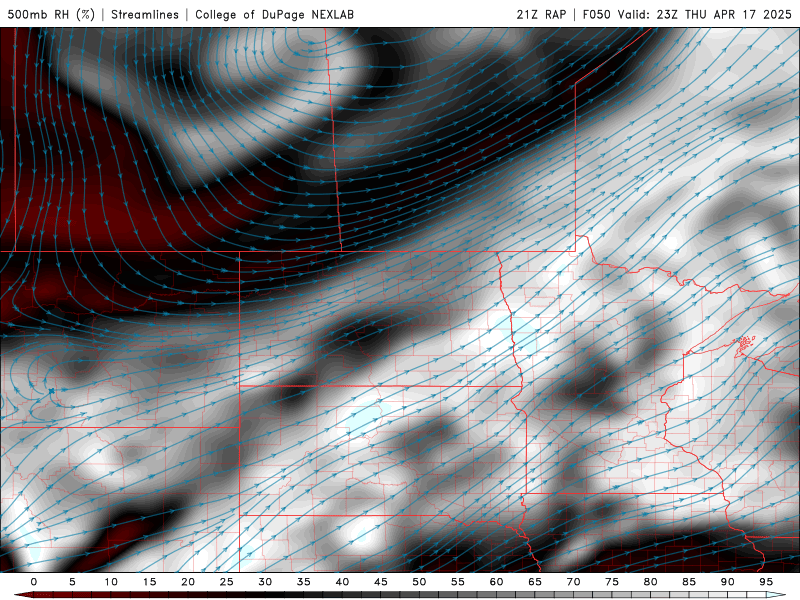Click the 15 label on the RH legend
The image size is (800, 600).
[149, 582]
